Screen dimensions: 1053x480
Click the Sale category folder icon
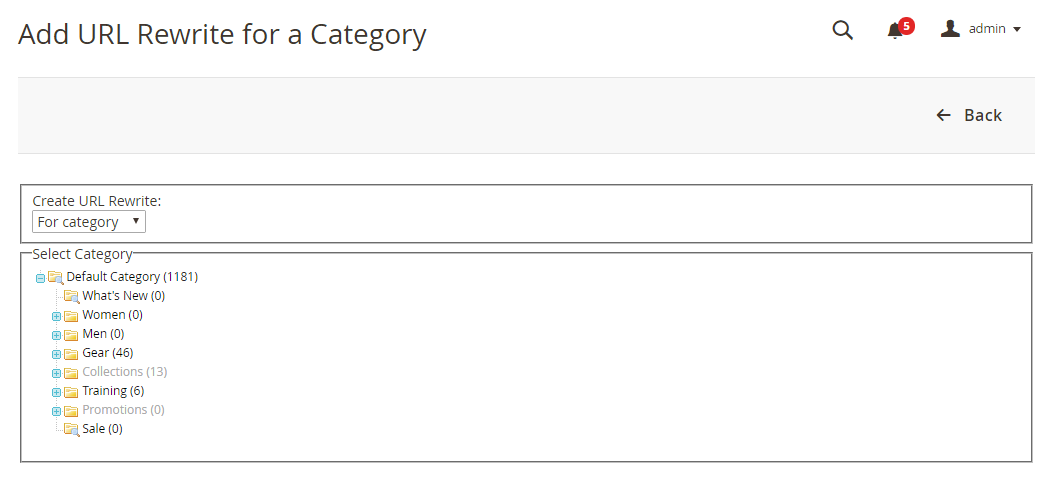pyautogui.click(x=72, y=429)
